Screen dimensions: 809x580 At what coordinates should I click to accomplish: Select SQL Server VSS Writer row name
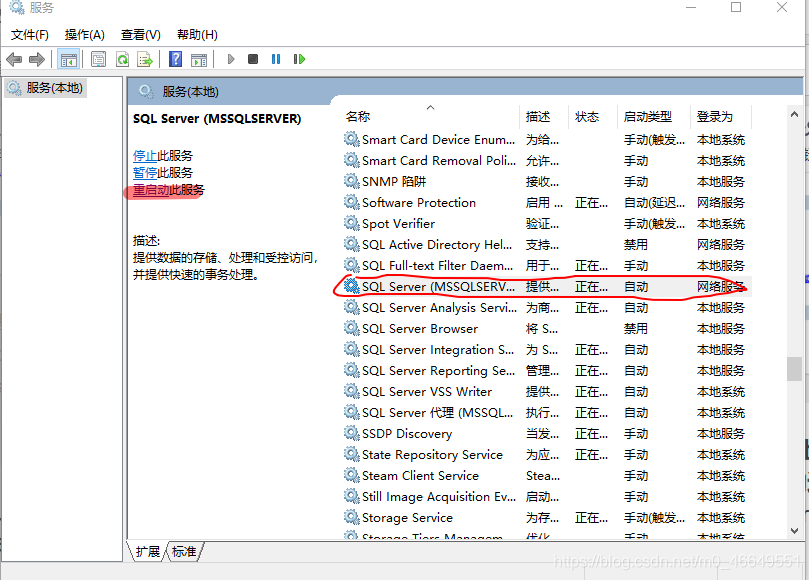point(427,392)
